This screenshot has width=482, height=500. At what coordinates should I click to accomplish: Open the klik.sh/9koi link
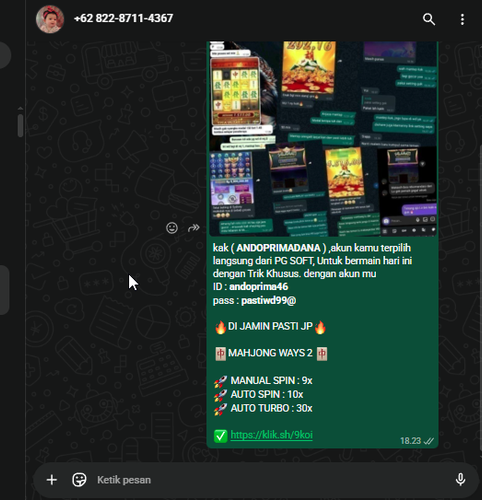click(x=271, y=435)
